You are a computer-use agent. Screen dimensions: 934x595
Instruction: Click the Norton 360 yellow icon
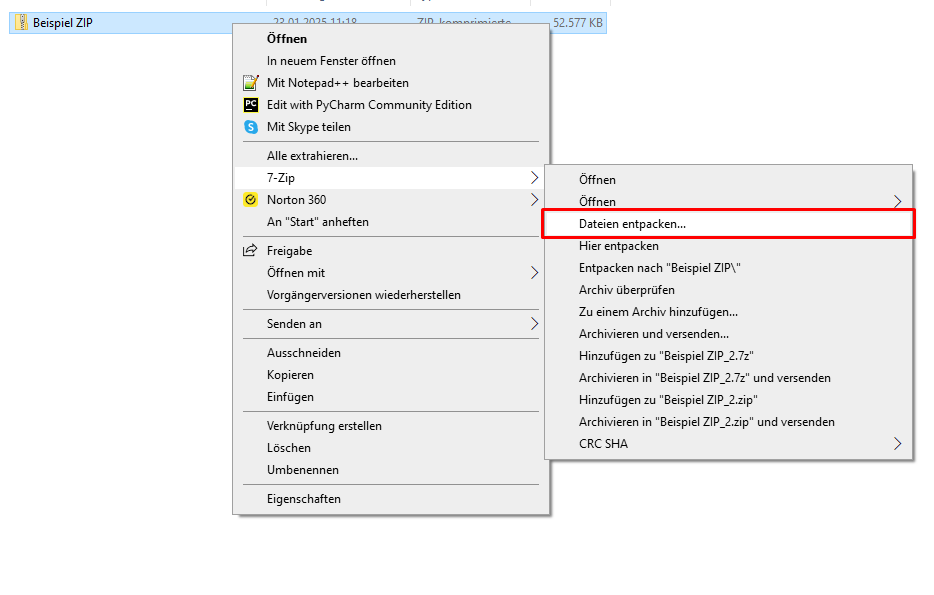251,200
